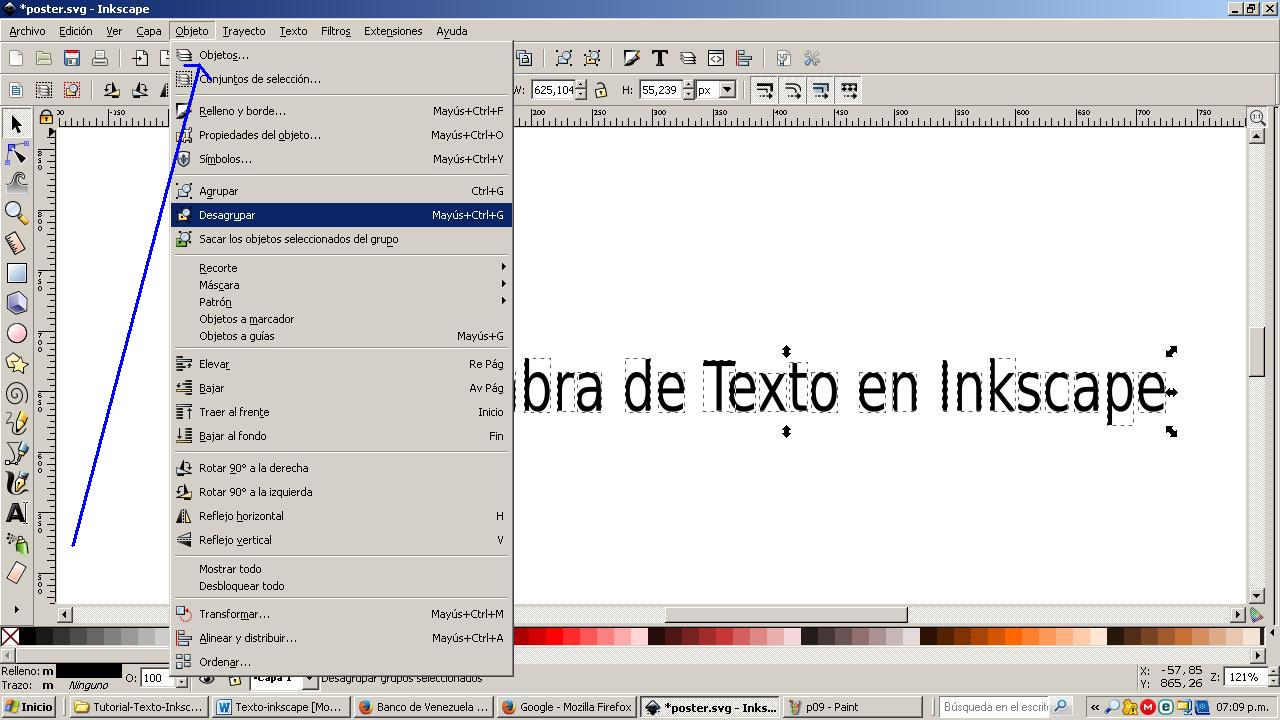Select the Spiral tool

(x=16, y=393)
